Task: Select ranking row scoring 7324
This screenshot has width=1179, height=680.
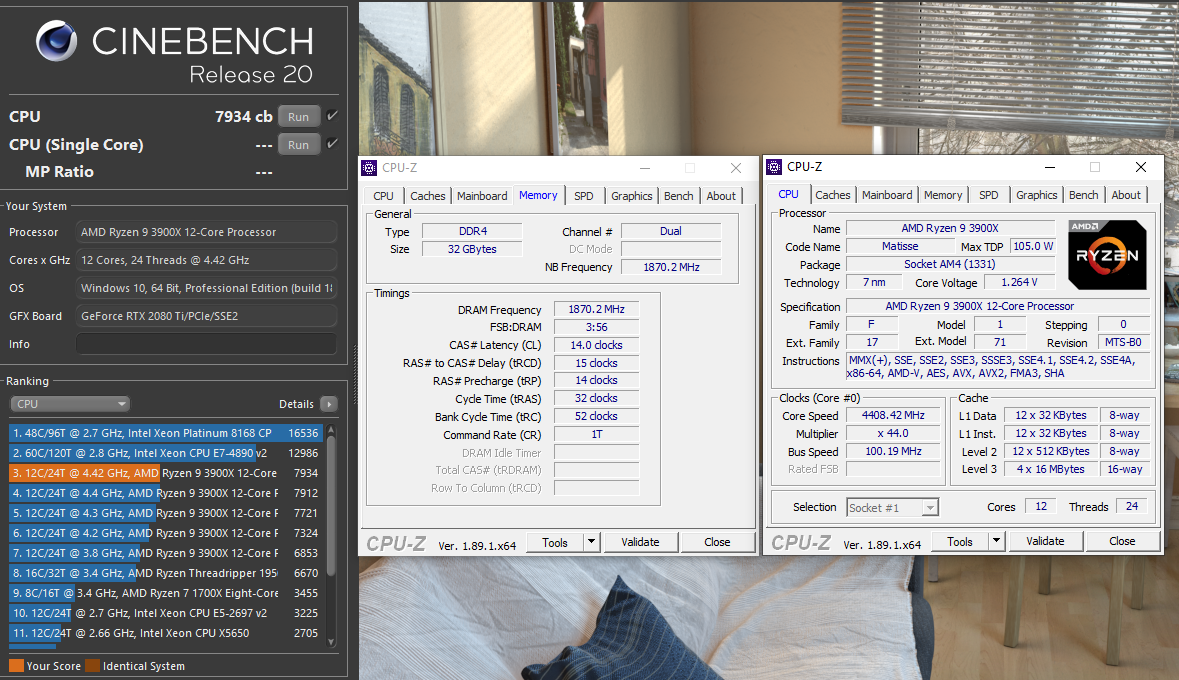Action: tap(166, 533)
